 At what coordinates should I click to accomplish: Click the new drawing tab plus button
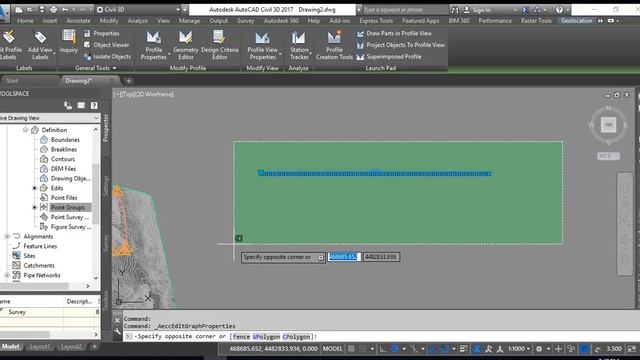(129, 81)
